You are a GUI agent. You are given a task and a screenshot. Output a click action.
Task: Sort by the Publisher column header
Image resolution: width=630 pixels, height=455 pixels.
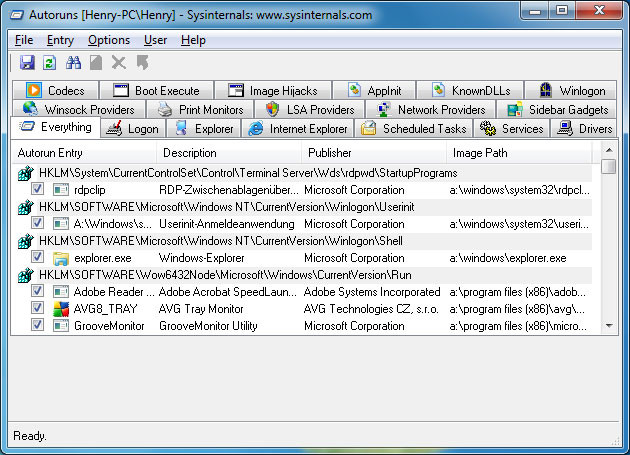click(x=374, y=153)
